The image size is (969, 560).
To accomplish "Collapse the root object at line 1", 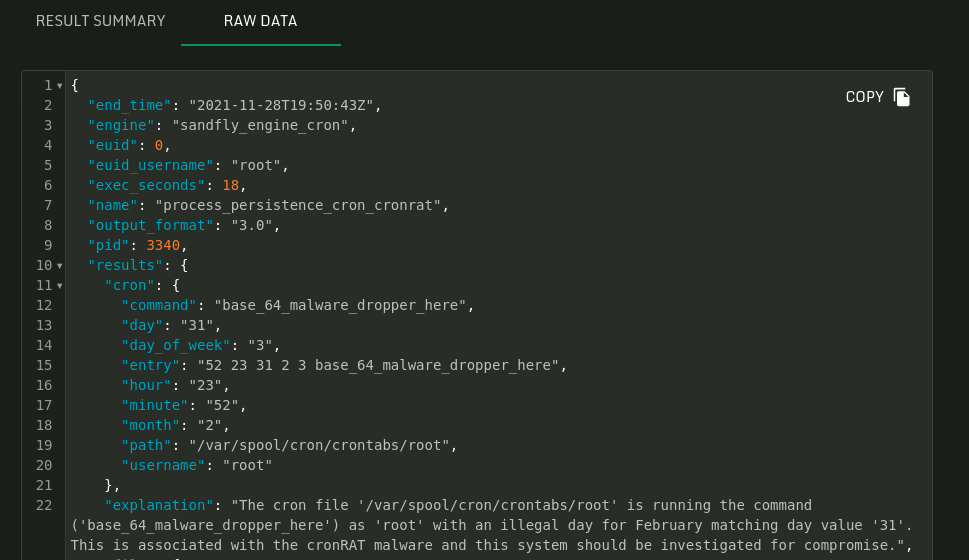I will [60, 86].
